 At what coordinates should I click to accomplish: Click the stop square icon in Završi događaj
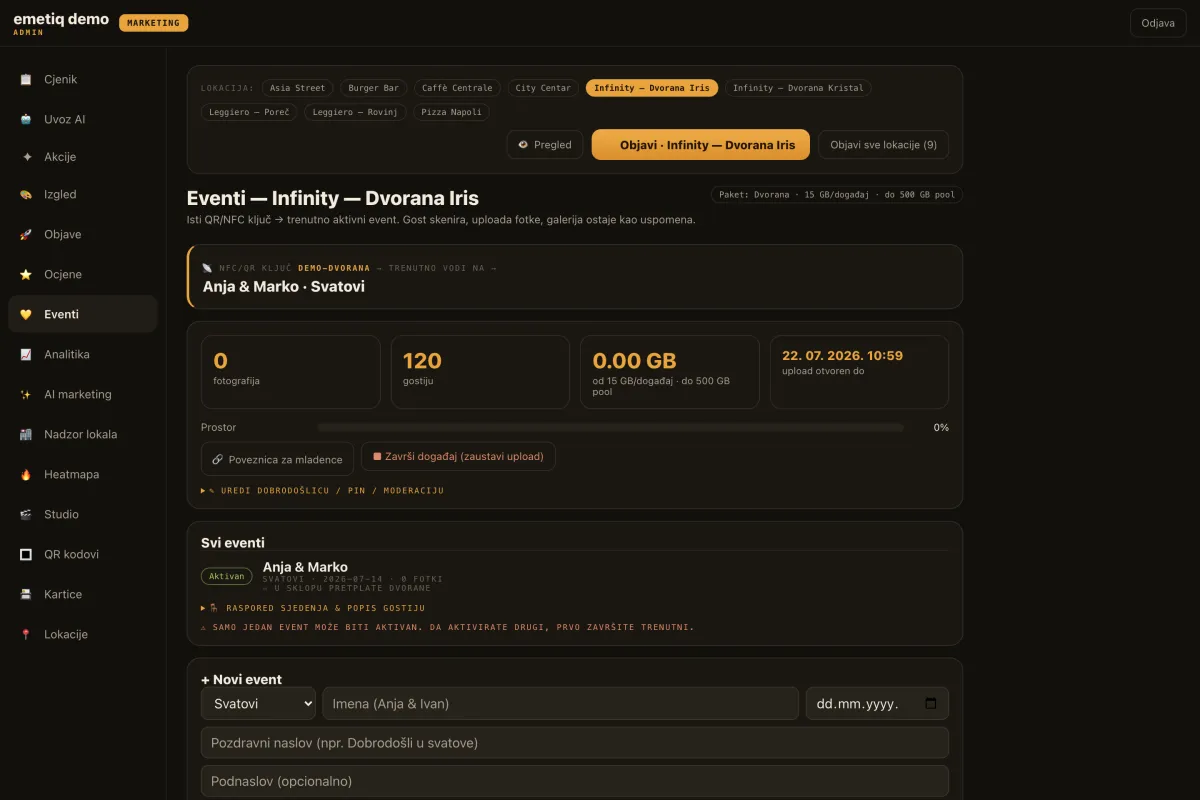coord(377,456)
